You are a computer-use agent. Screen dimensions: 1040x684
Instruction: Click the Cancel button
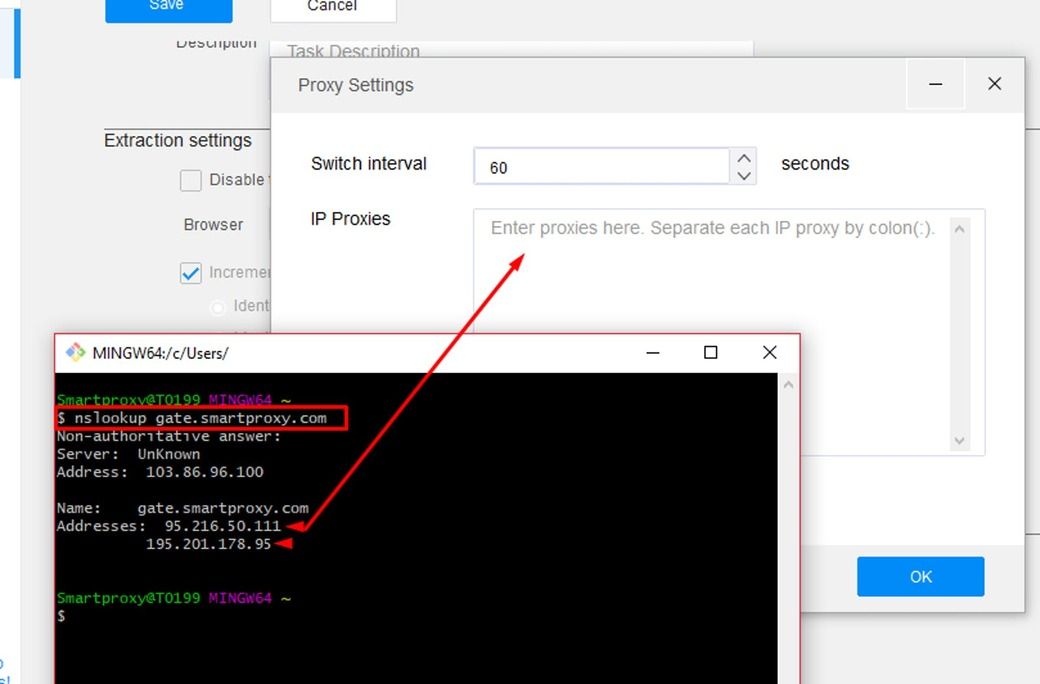(333, 11)
